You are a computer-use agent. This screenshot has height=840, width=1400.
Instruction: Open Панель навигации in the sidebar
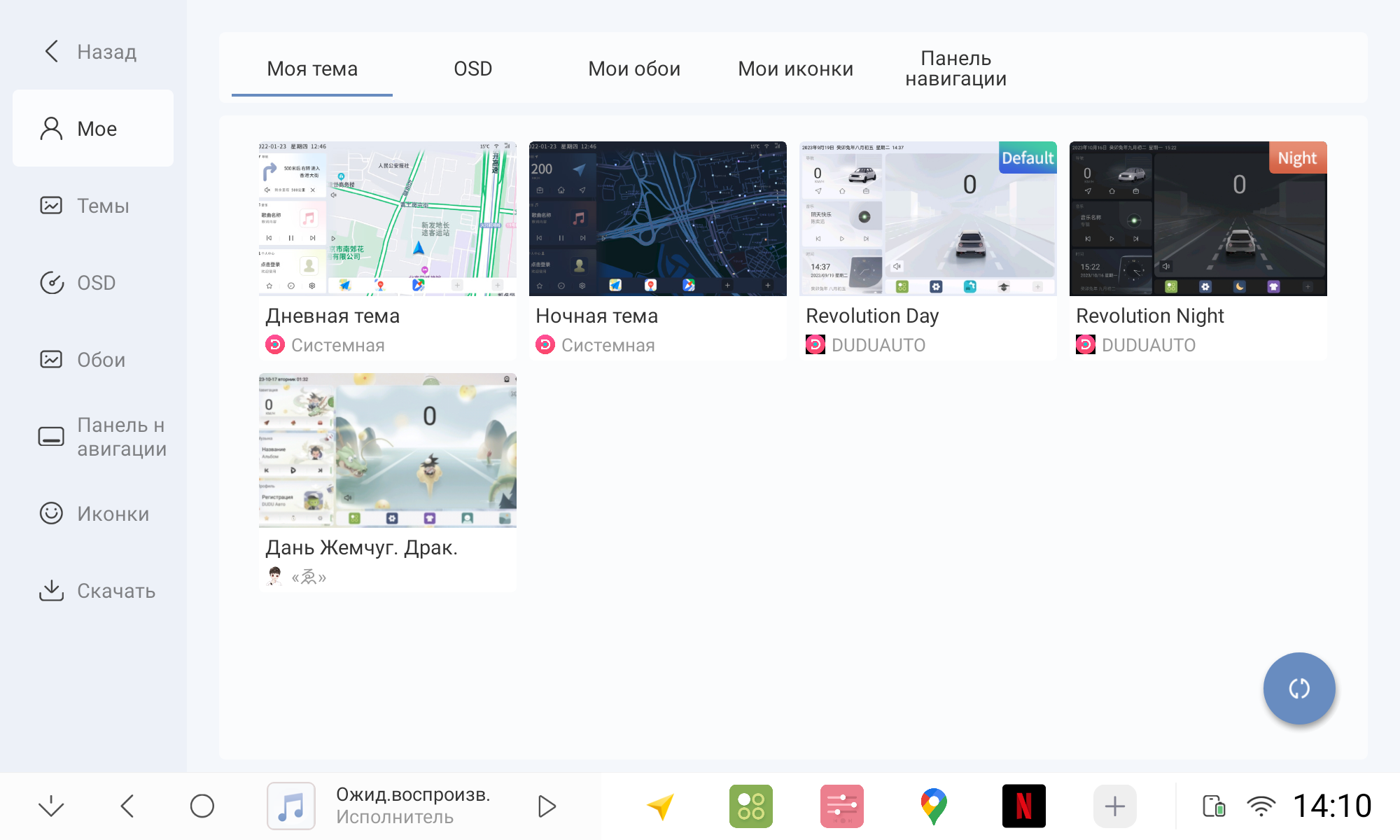[93, 436]
